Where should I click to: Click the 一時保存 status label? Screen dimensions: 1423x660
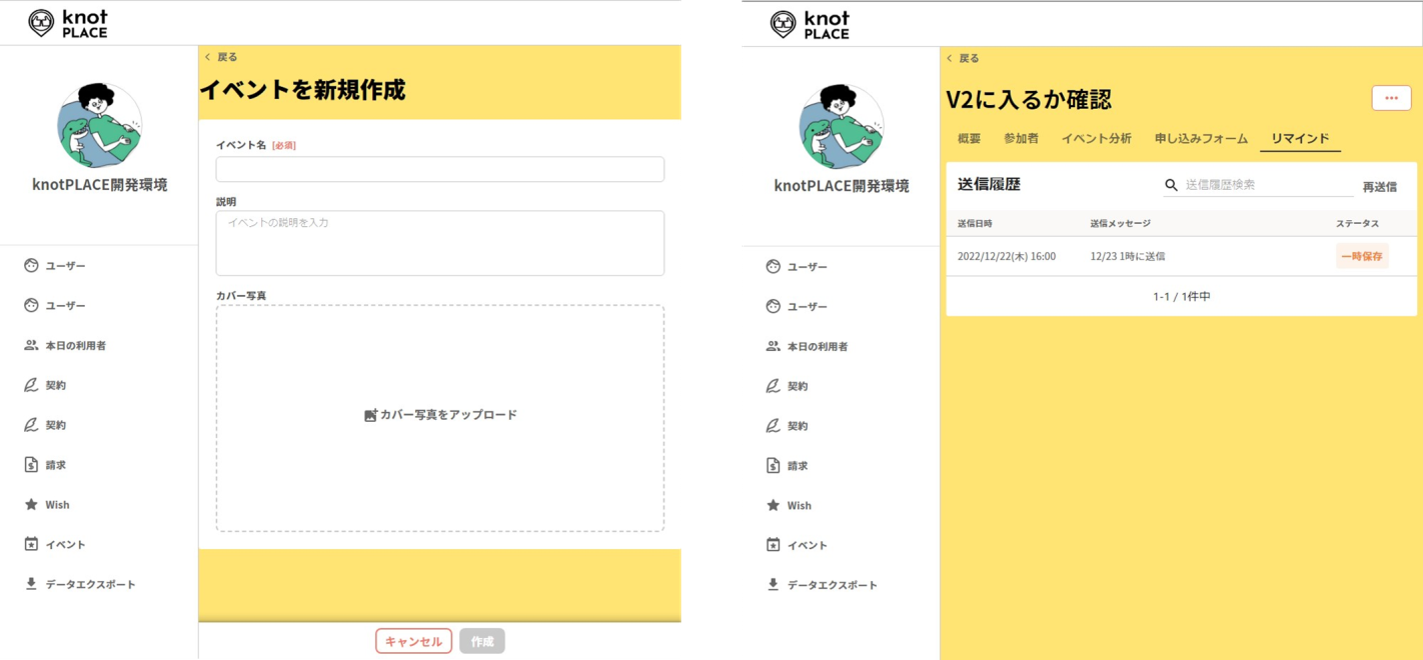pos(1361,256)
